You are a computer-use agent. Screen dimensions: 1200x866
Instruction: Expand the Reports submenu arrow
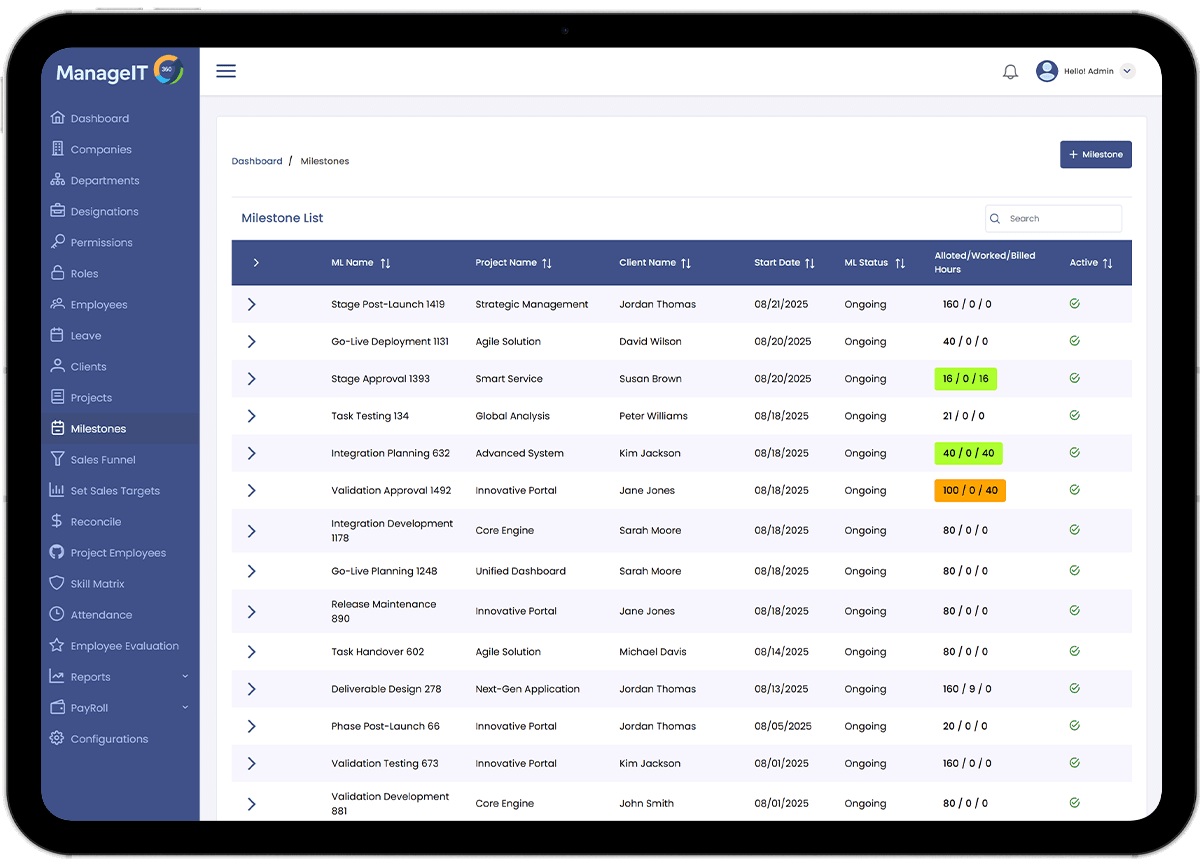[185, 677]
